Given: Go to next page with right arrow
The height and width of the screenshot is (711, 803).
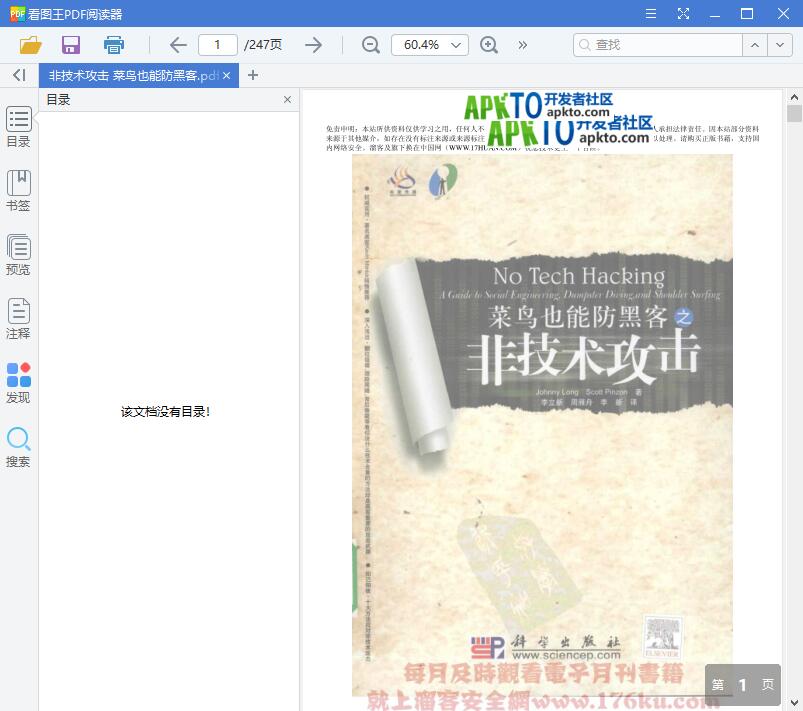Looking at the screenshot, I should 313,45.
